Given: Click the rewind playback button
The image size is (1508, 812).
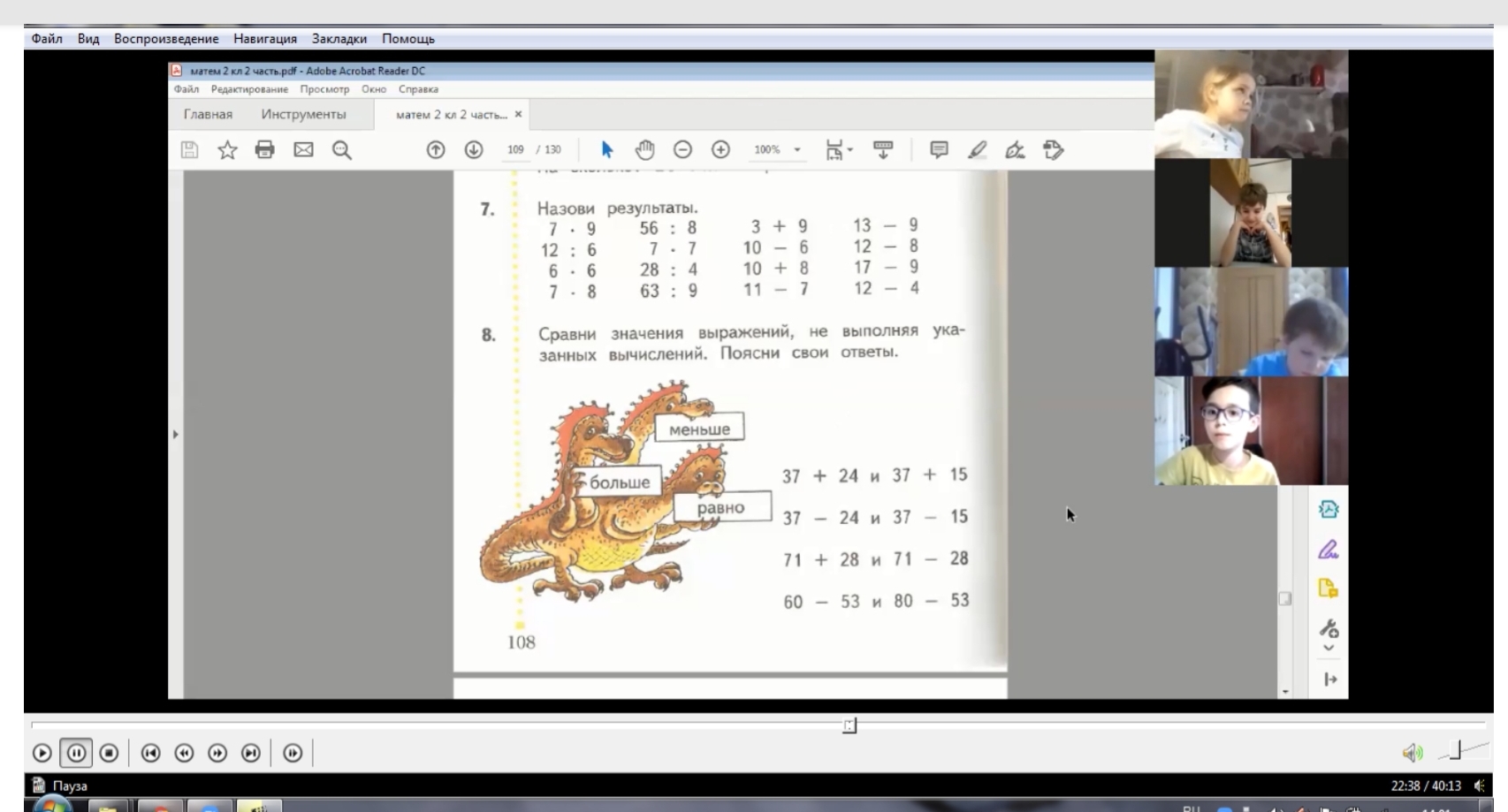Looking at the screenshot, I should (x=184, y=753).
